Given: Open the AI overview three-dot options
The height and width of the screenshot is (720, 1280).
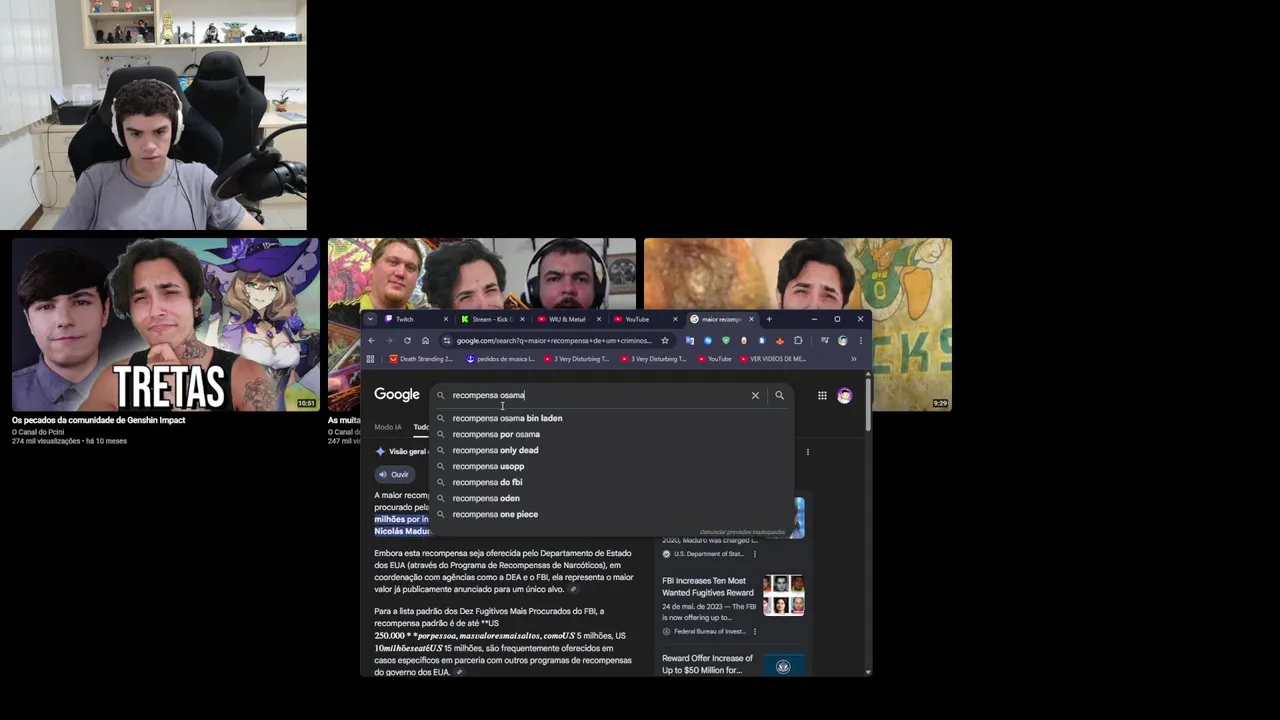Looking at the screenshot, I should pyautogui.click(x=808, y=452).
